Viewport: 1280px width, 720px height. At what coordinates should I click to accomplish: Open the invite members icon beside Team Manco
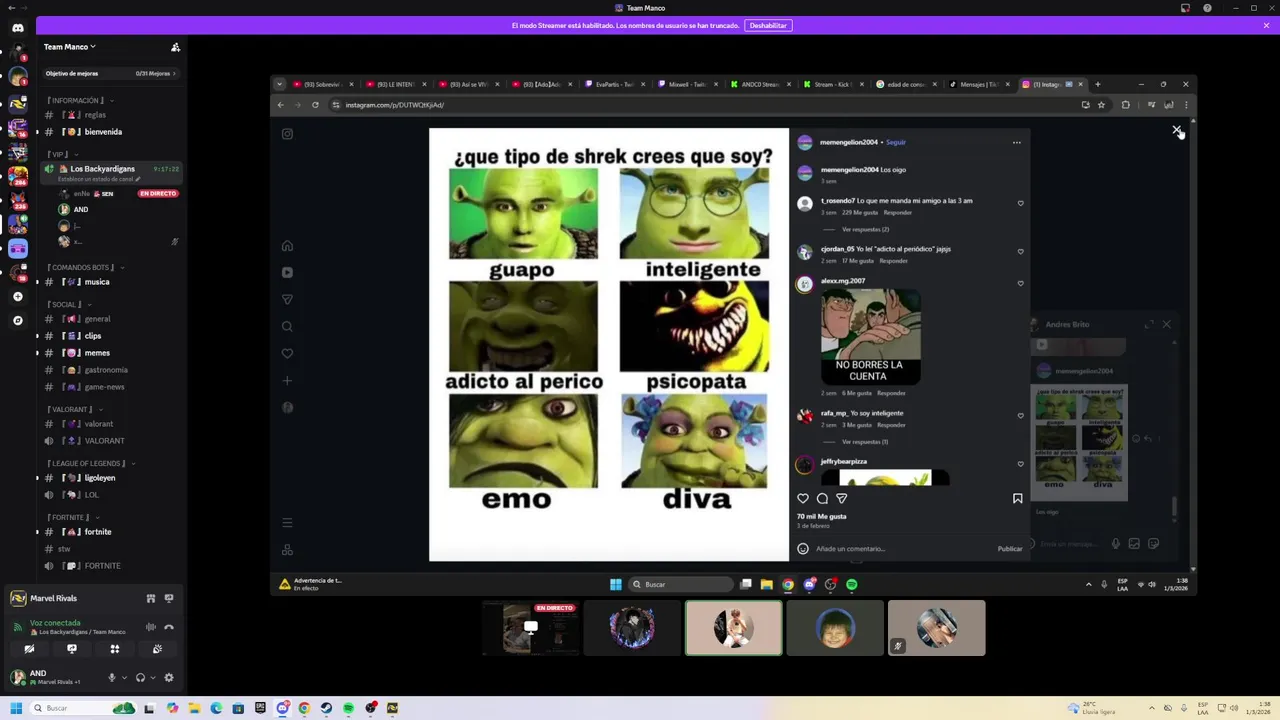(175, 47)
